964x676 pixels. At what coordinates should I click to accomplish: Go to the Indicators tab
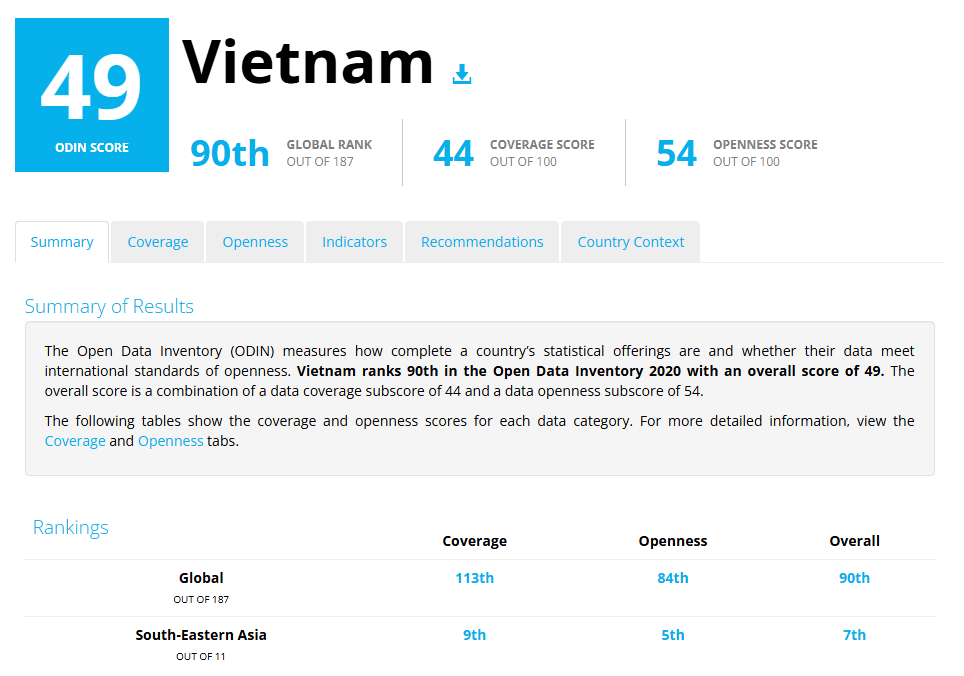(354, 242)
